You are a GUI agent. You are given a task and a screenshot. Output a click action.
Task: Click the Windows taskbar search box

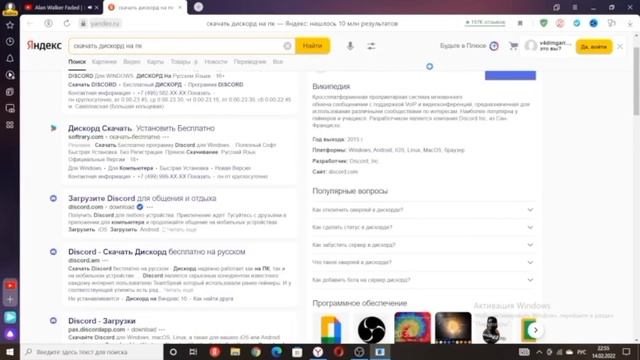coord(92,352)
